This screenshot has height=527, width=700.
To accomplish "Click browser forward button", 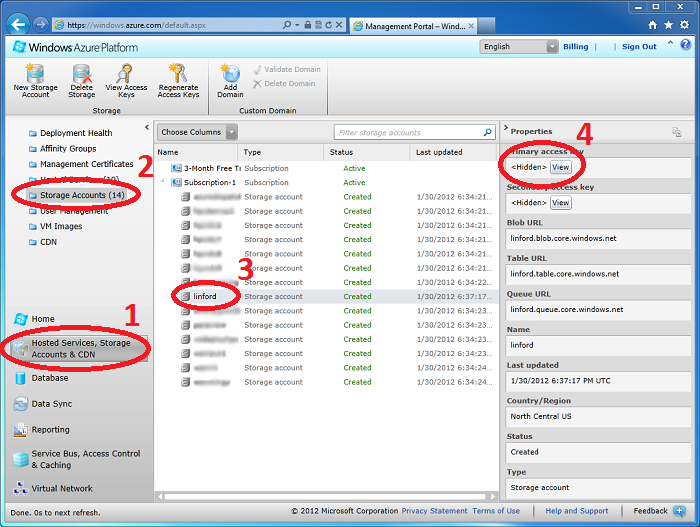I will [x=41, y=24].
